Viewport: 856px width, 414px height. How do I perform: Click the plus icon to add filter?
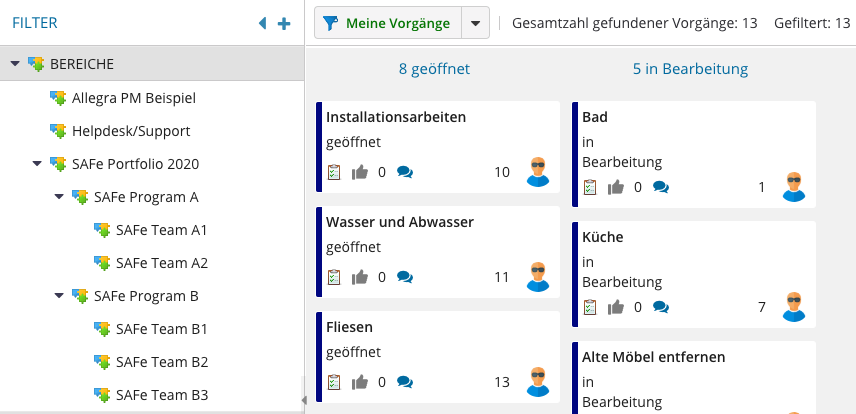284,23
